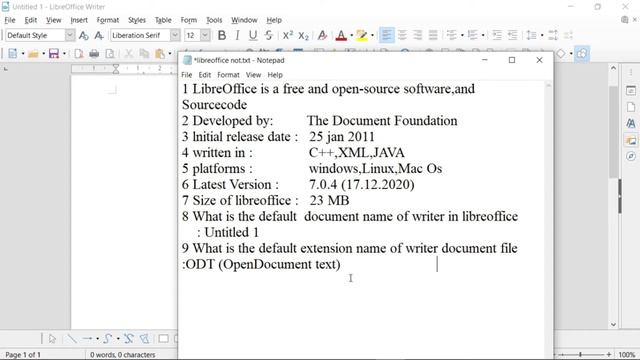
Task: Apply Superscript in Writer toolbar
Action: (x=288, y=36)
